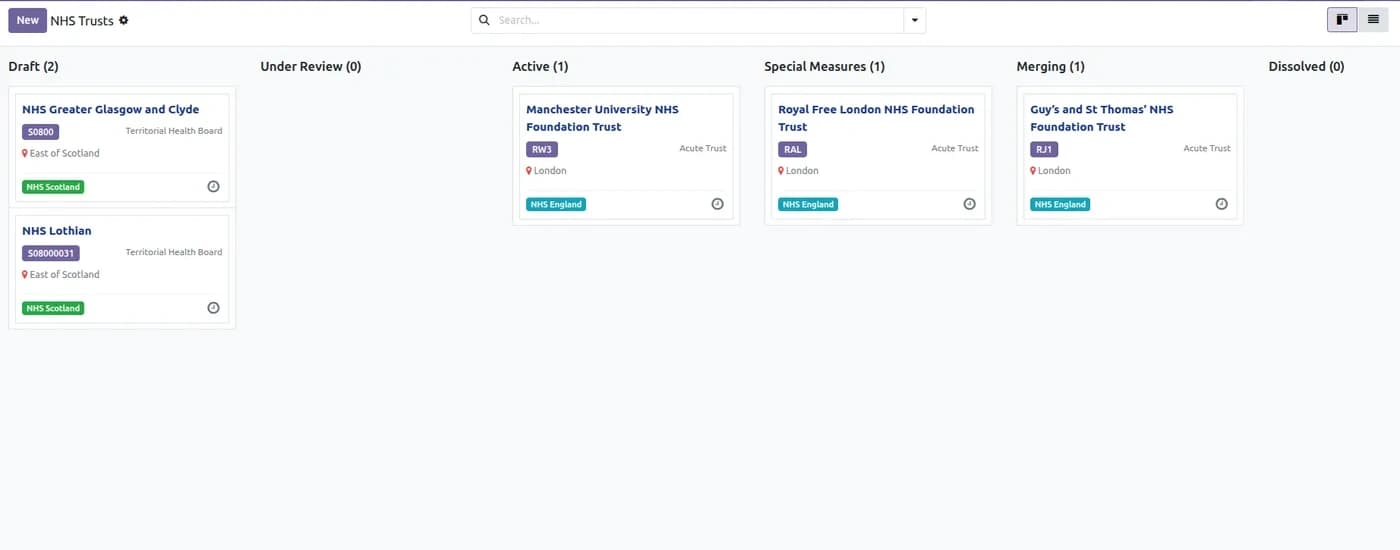
Task: Click Acute Trust label on Royal Free card
Action: click(x=955, y=148)
